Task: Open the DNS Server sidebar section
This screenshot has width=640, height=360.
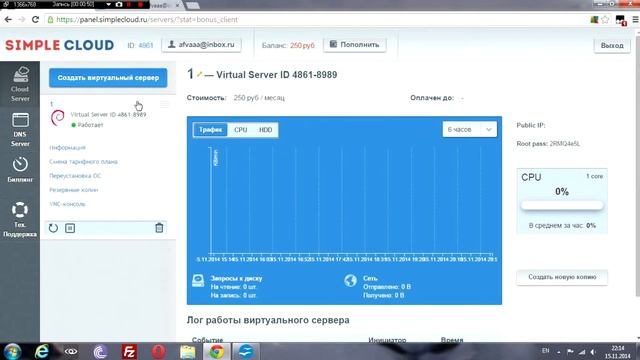Action: click(x=20, y=129)
